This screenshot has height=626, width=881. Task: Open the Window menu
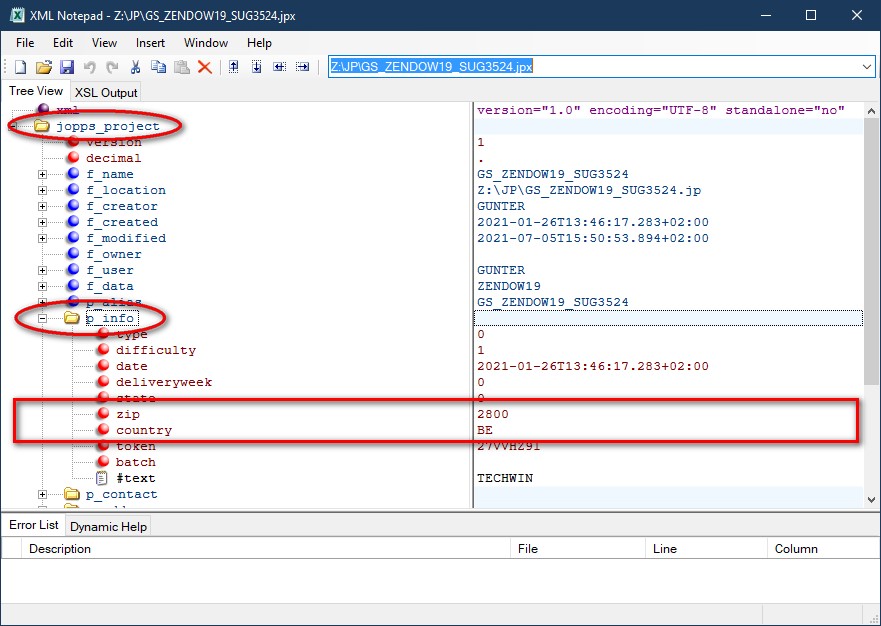click(206, 43)
